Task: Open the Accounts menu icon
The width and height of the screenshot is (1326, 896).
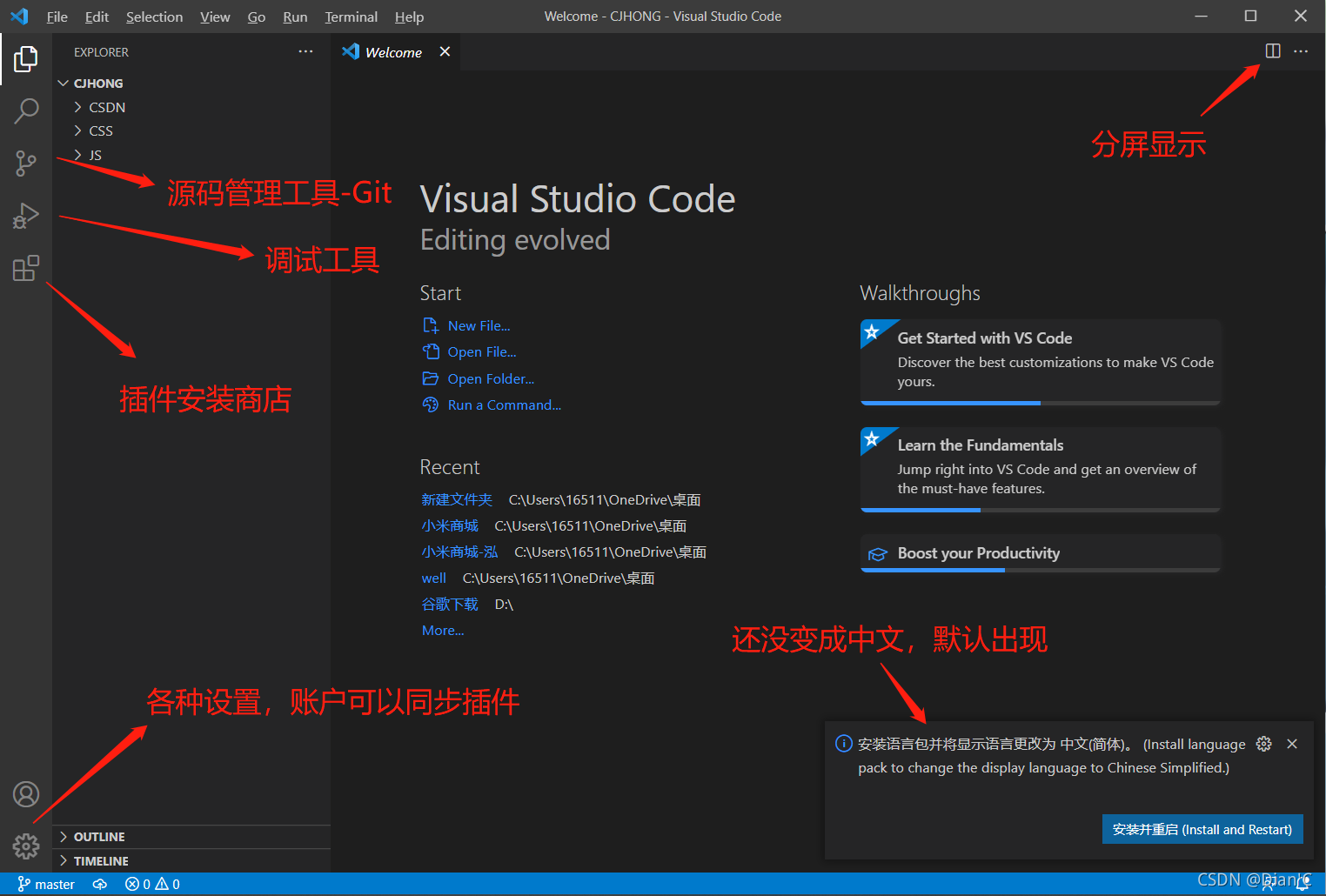Action: (26, 794)
